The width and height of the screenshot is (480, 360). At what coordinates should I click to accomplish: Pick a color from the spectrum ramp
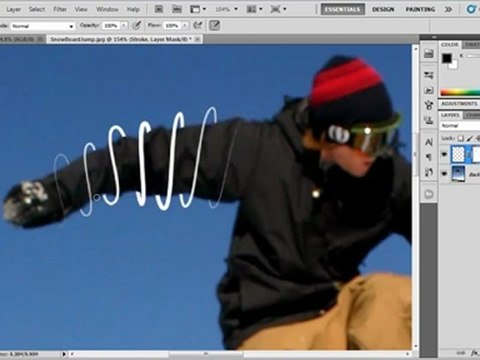coord(460,92)
